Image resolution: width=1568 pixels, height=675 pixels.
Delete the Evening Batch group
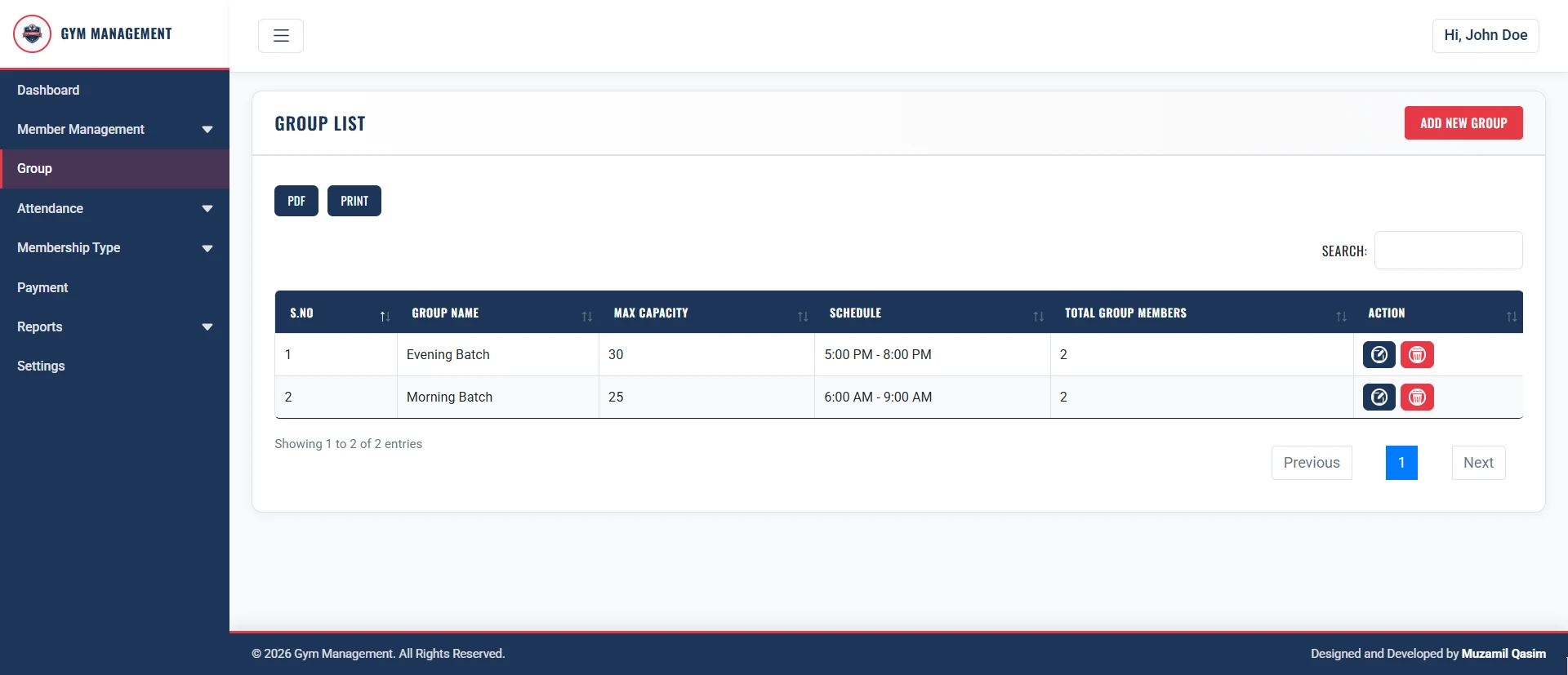1418,355
